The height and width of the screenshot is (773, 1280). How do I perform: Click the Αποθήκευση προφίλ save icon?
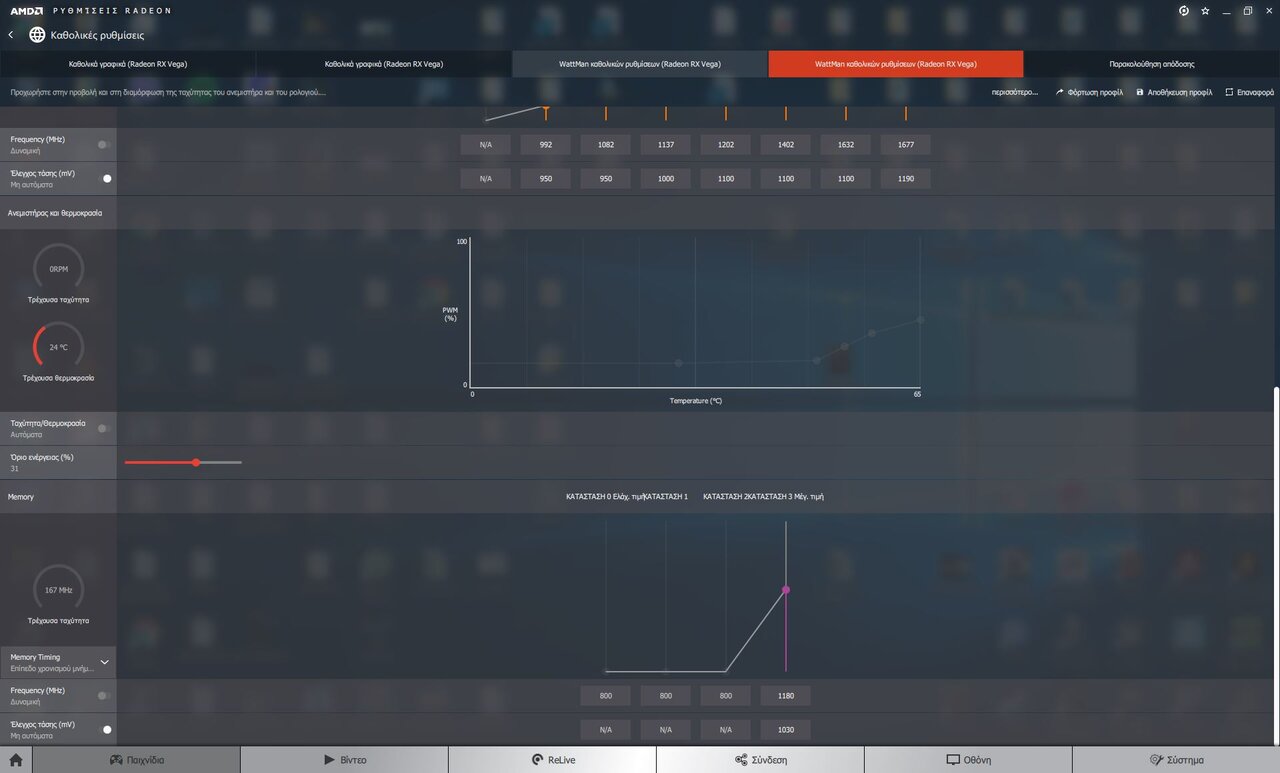coord(1140,92)
